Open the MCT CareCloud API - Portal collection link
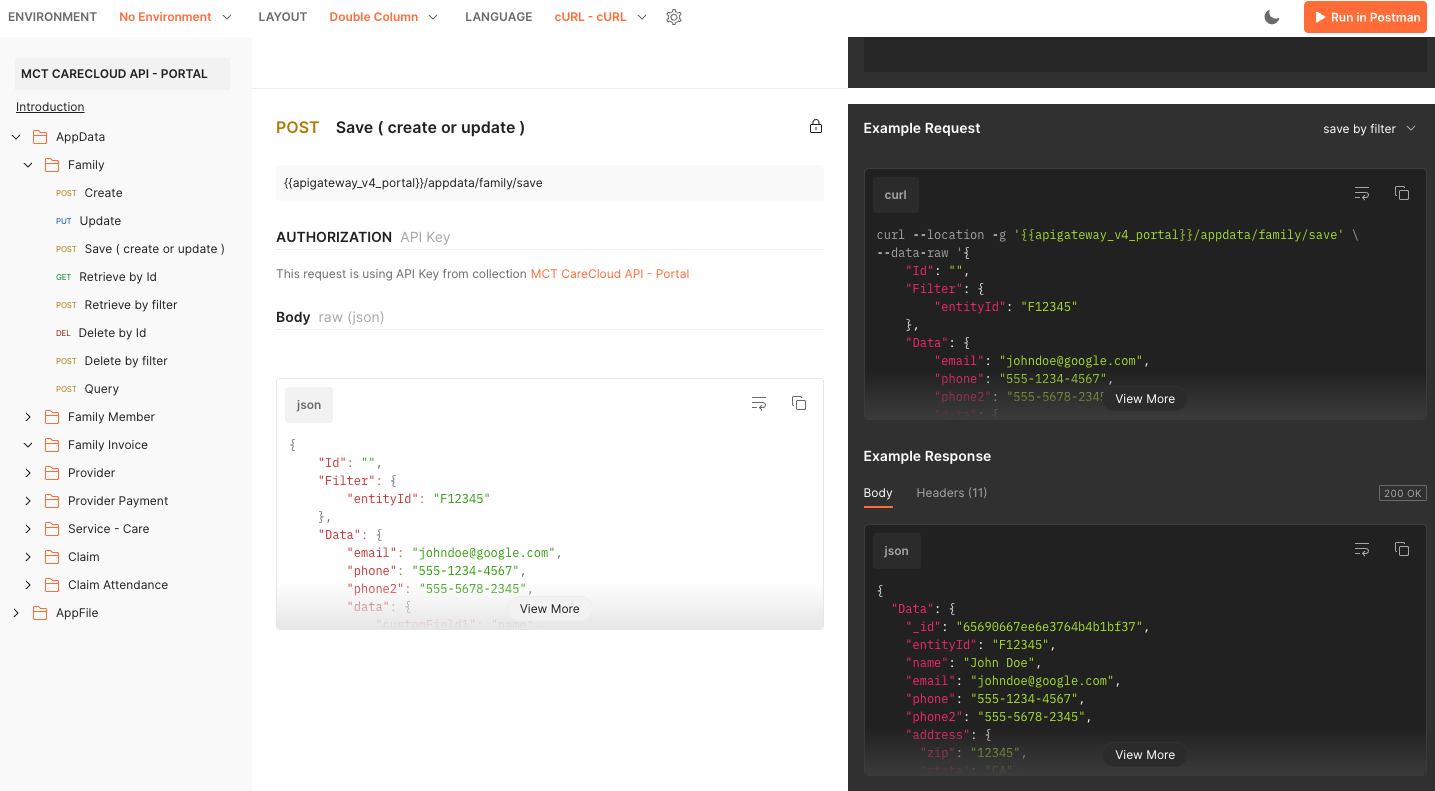This screenshot has width=1435, height=791. click(x=609, y=273)
